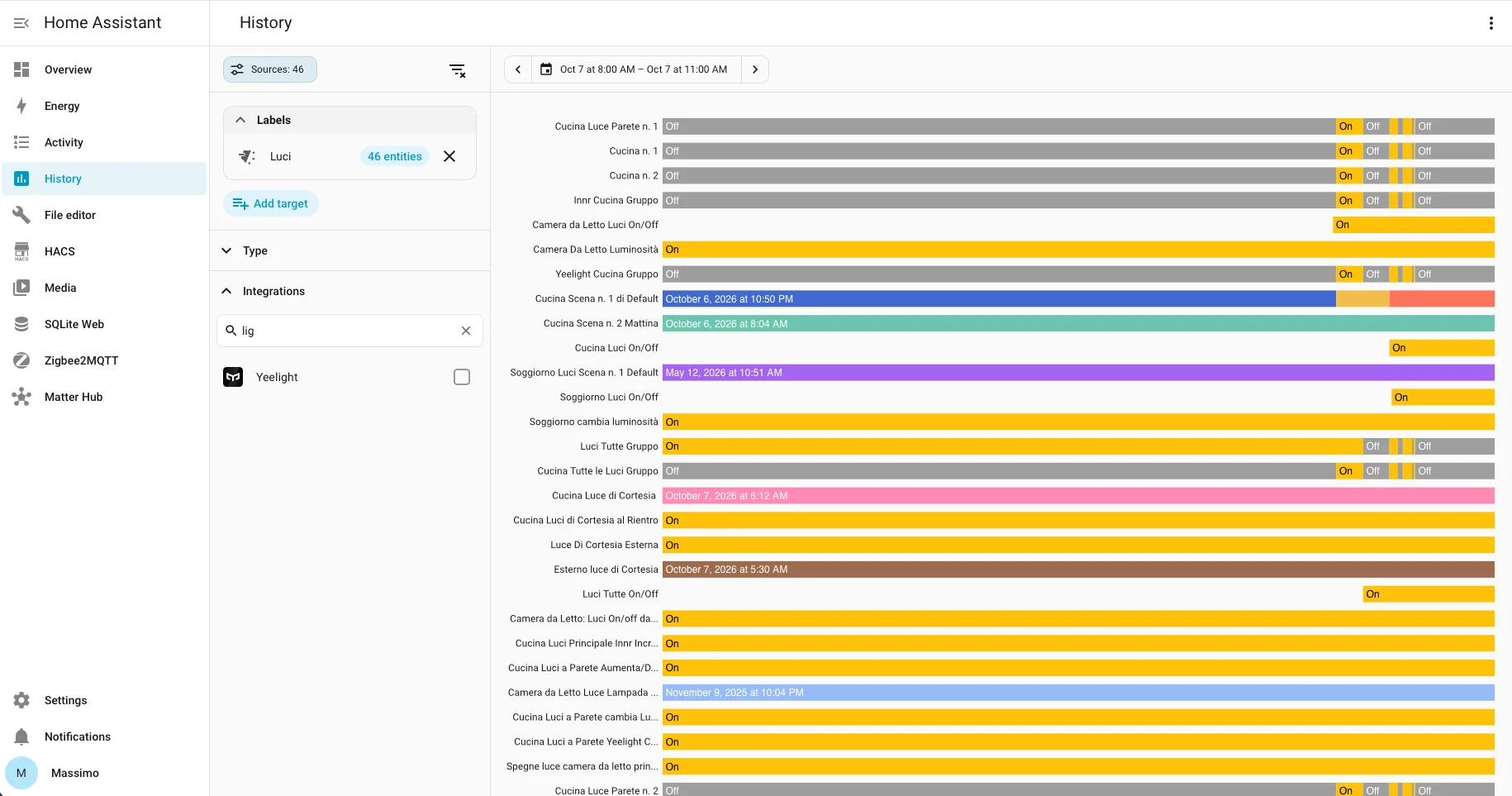Click the Cucina Luci On/Off On segment
1512x796 pixels.
pos(1442,348)
